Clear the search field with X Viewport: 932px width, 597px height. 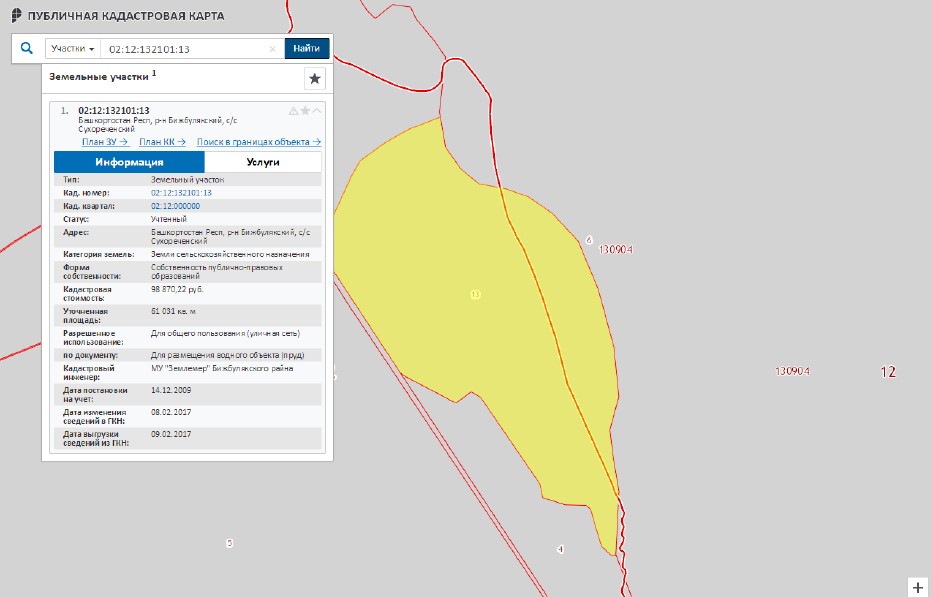(x=273, y=49)
